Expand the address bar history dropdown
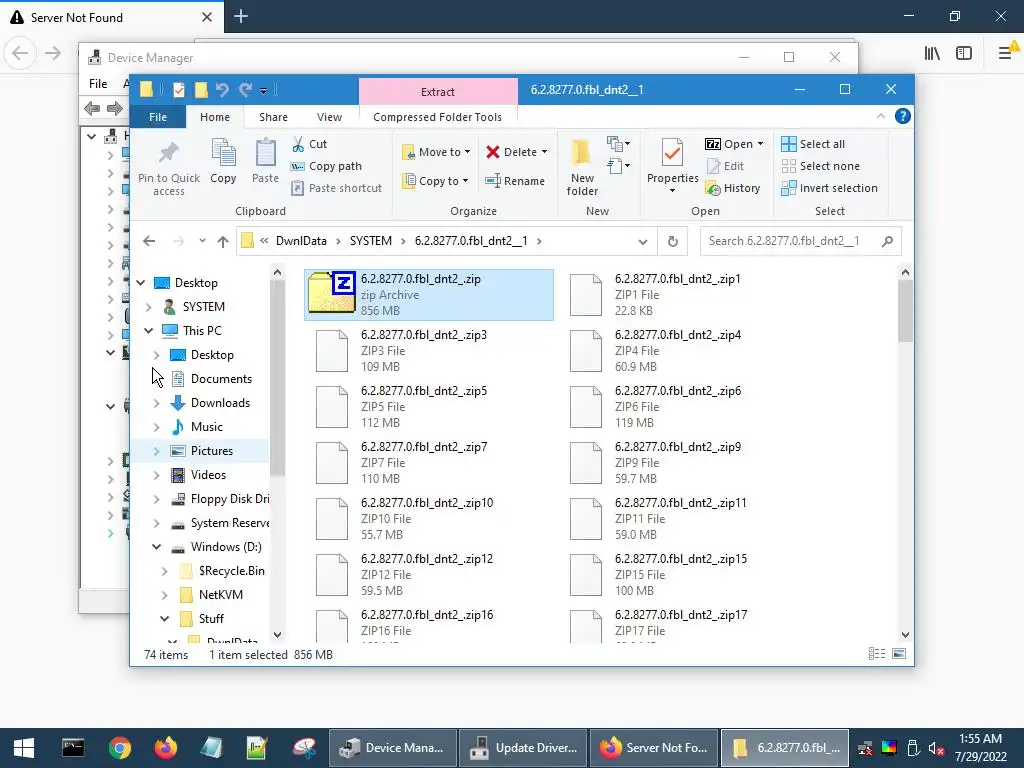The height and width of the screenshot is (768, 1024). [643, 242]
